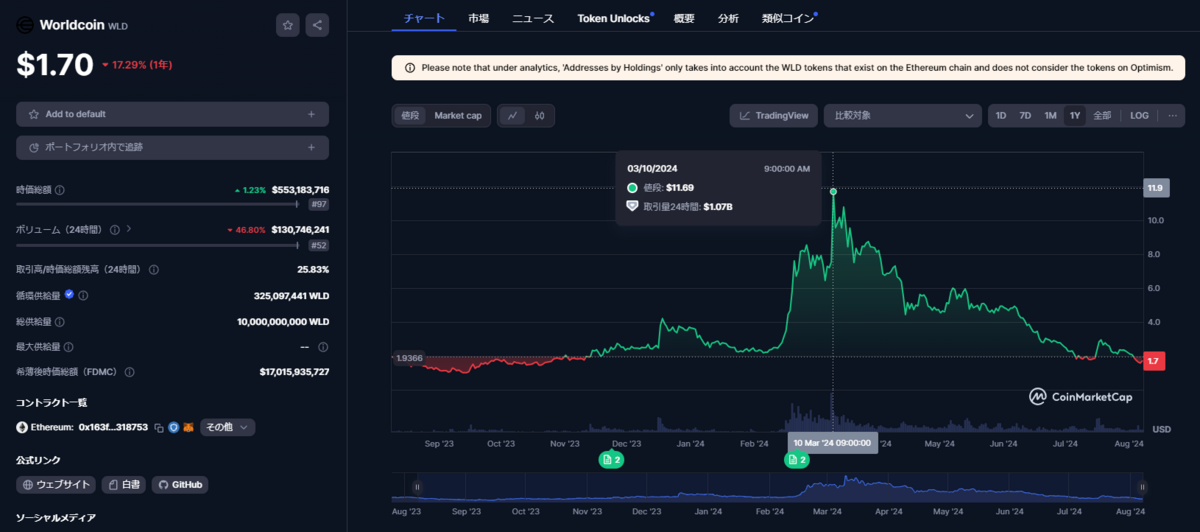Click the info icon in the notice banner
1200x532 pixels.
[x=410, y=68]
